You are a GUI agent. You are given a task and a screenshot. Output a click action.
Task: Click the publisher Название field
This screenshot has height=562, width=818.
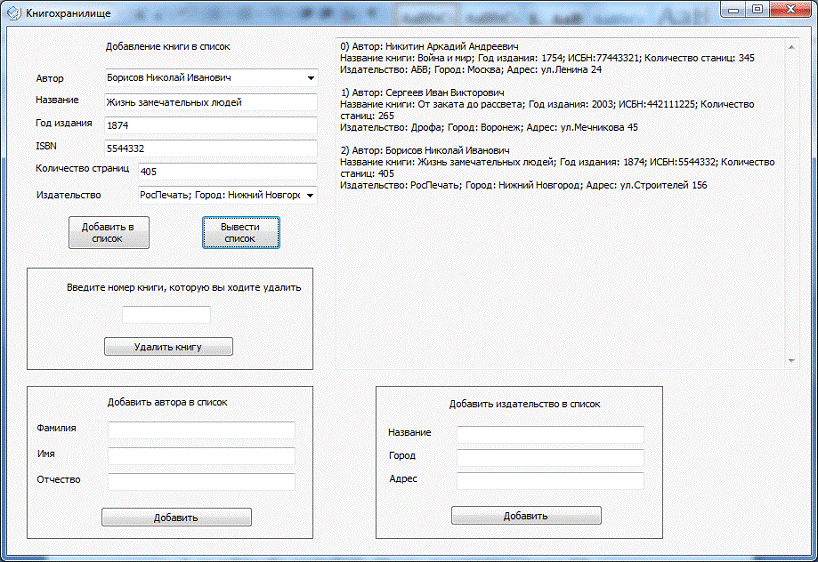(550, 434)
